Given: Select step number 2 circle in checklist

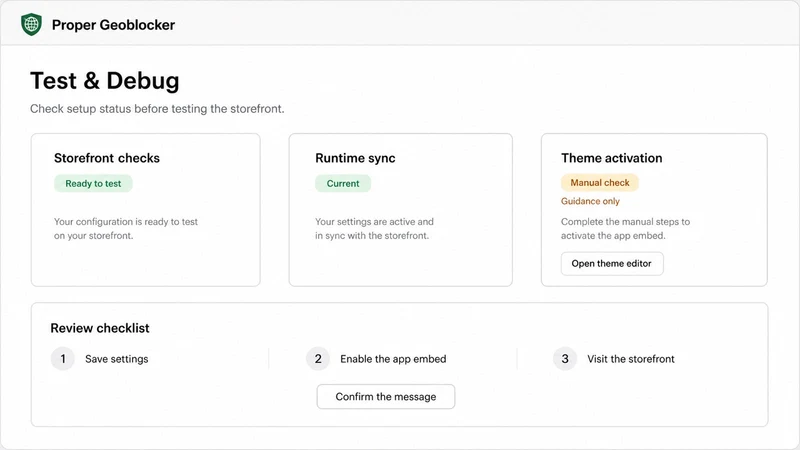Looking at the screenshot, I should (318, 359).
